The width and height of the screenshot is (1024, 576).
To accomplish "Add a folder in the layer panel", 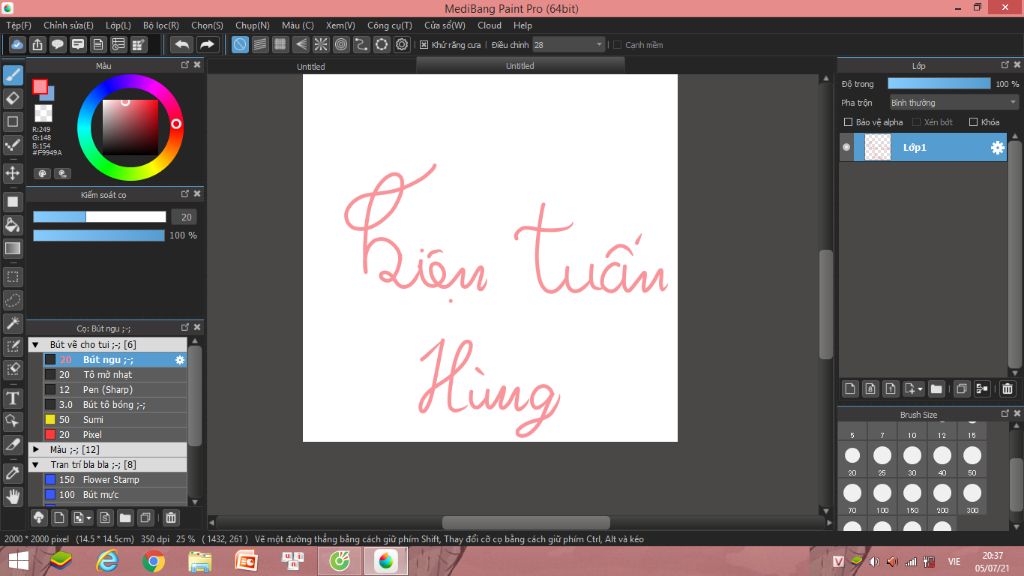I will 936,389.
